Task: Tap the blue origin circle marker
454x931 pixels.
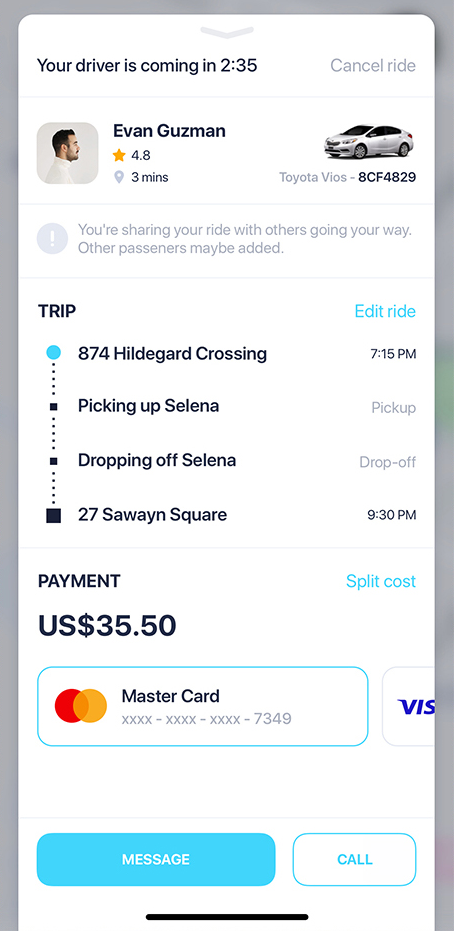Action: [53, 353]
